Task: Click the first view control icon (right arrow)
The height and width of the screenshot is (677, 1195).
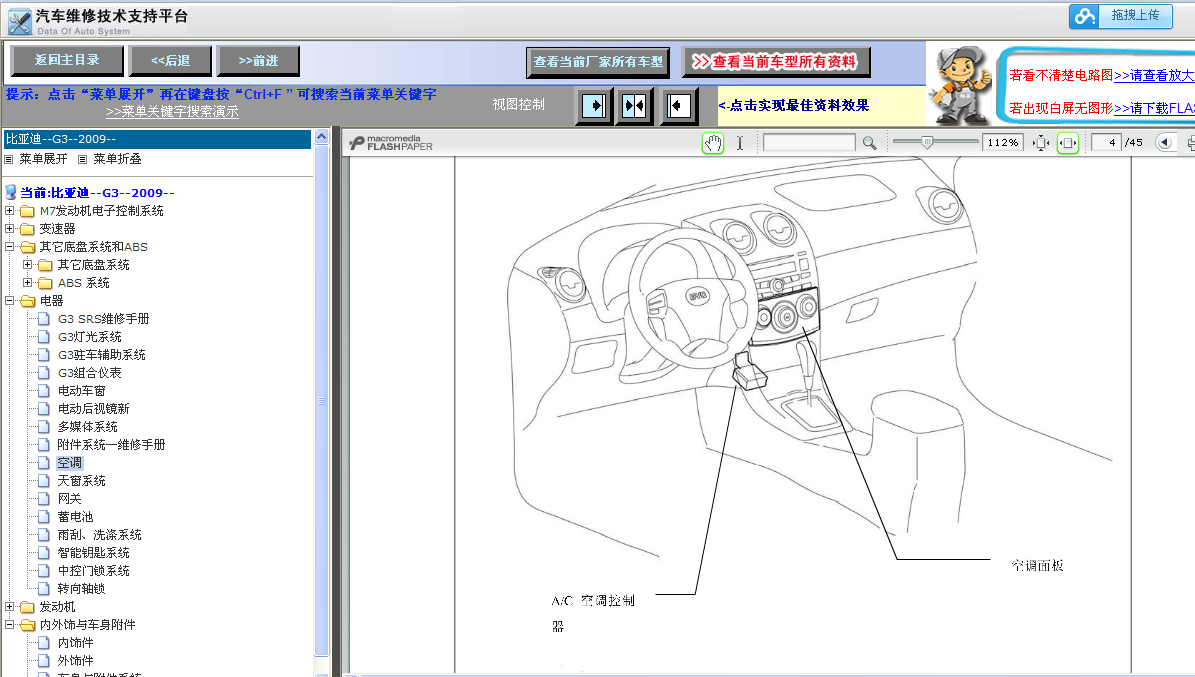Action: tap(594, 105)
